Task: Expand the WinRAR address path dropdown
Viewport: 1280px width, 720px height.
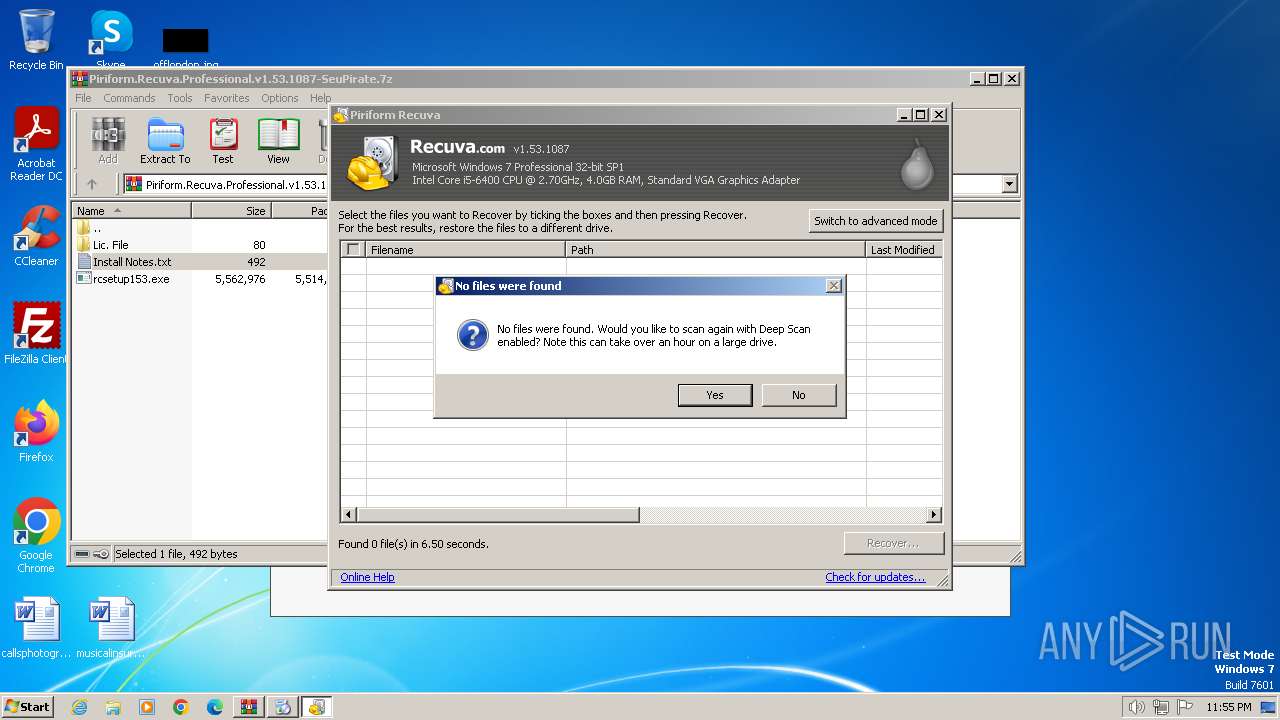Action: tap(1009, 184)
